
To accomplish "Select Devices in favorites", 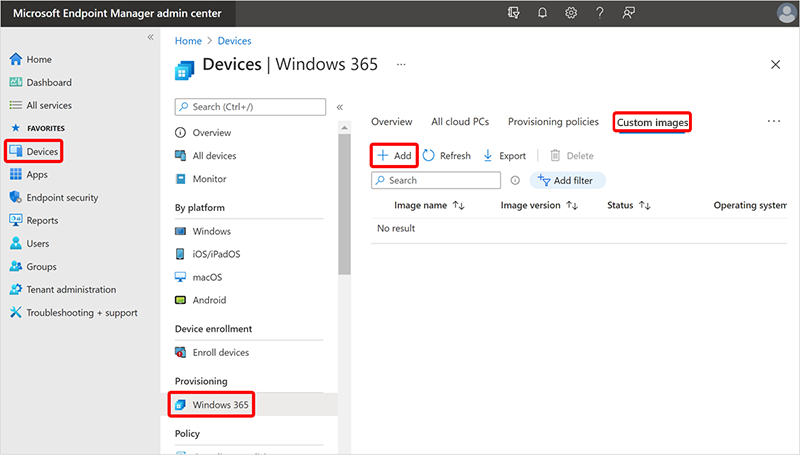I will pyautogui.click(x=34, y=151).
